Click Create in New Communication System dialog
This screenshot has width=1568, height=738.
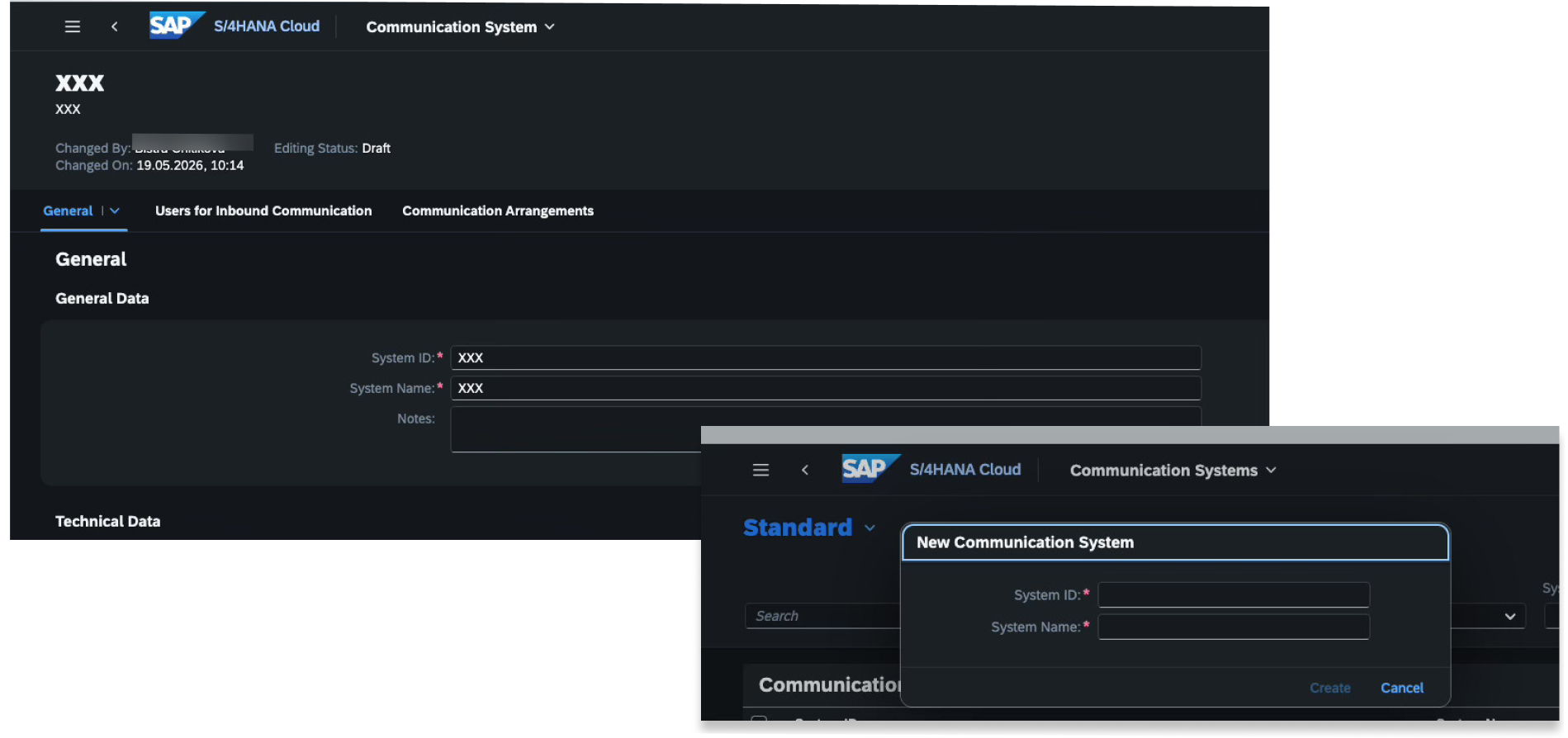tap(1330, 688)
